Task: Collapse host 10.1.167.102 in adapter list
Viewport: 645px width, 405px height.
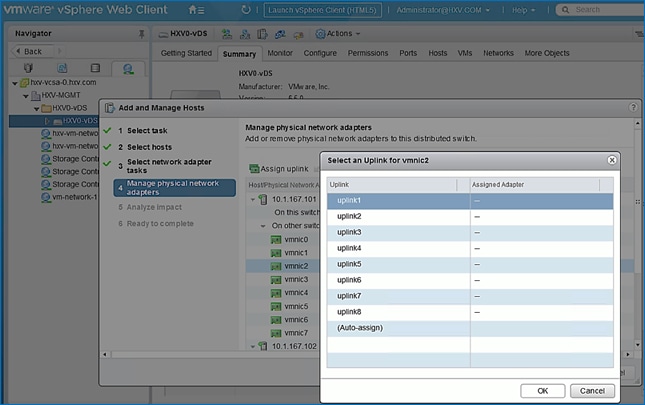Action: (x=253, y=346)
